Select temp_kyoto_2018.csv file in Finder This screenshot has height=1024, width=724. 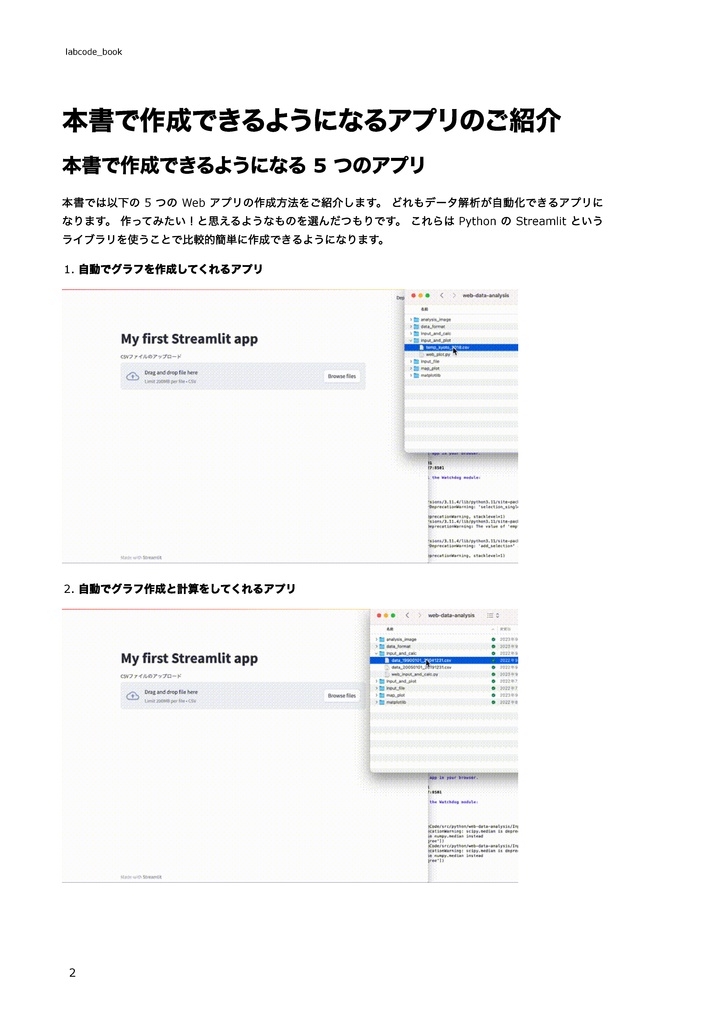tap(461, 347)
